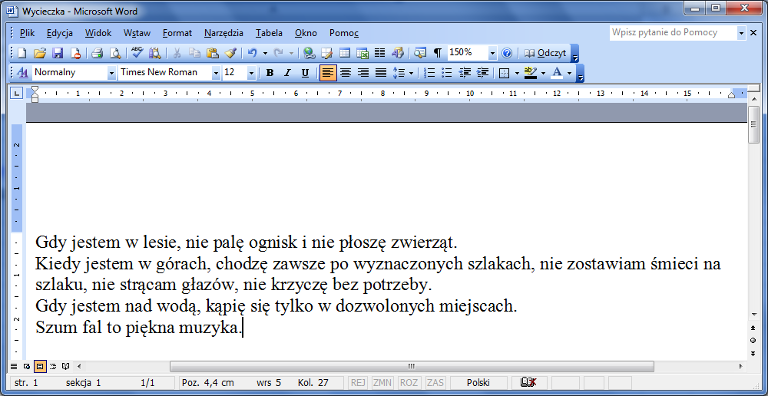
Task: Open Styles and Formatting pane icon
Action: point(22,73)
